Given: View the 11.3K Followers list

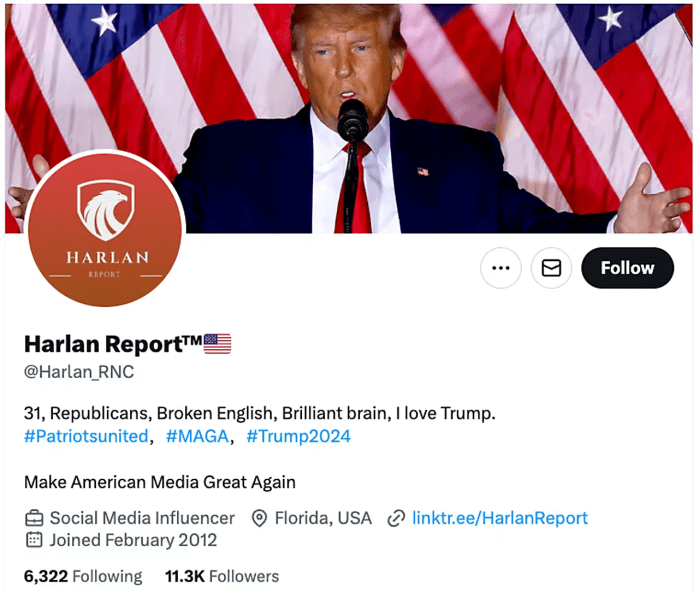Looking at the screenshot, I should pos(222,576).
